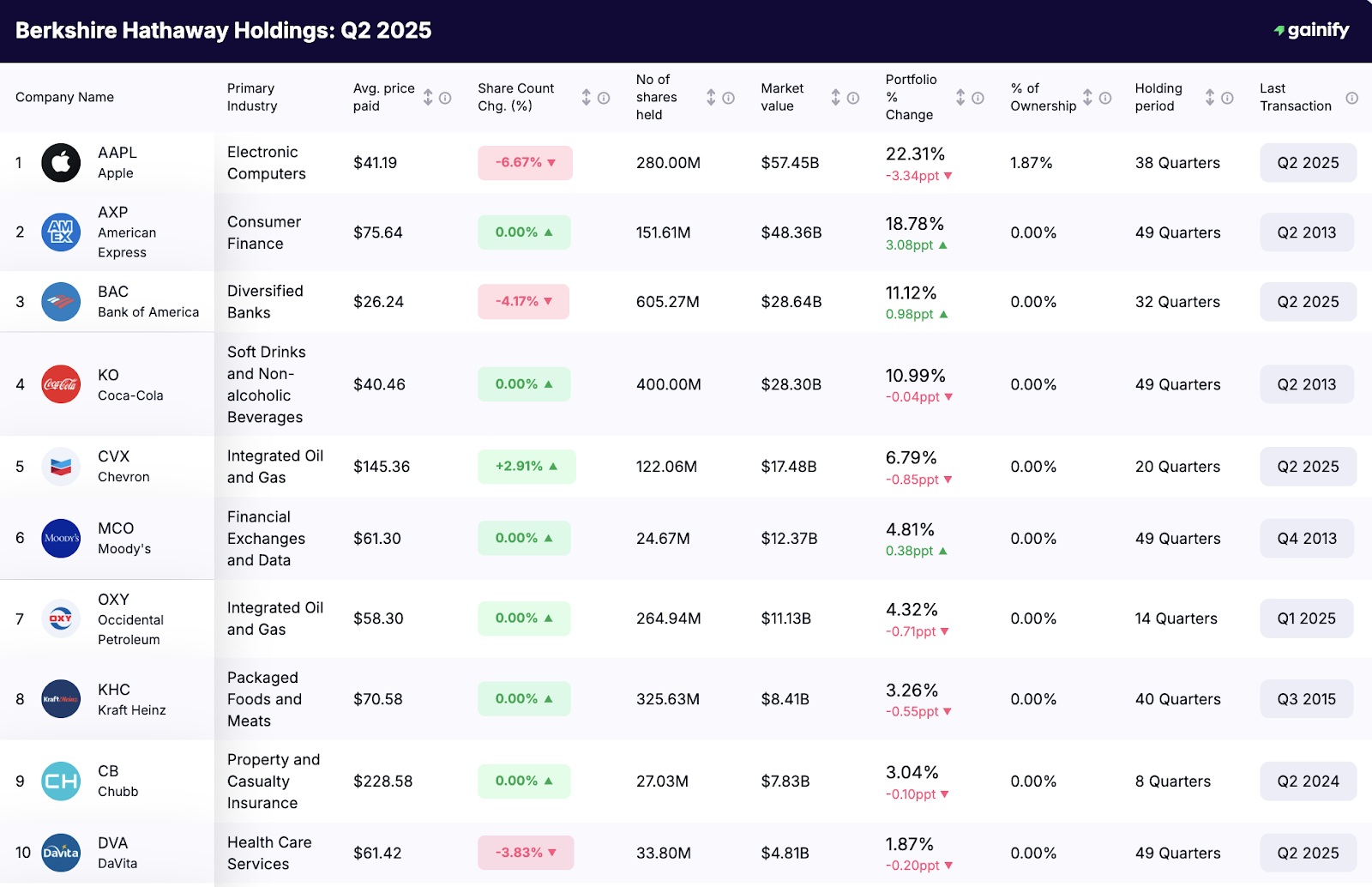Screen dimensions: 1372x887
Task: Click Moody's Q4 2013 transaction button
Action: [x=1307, y=539]
